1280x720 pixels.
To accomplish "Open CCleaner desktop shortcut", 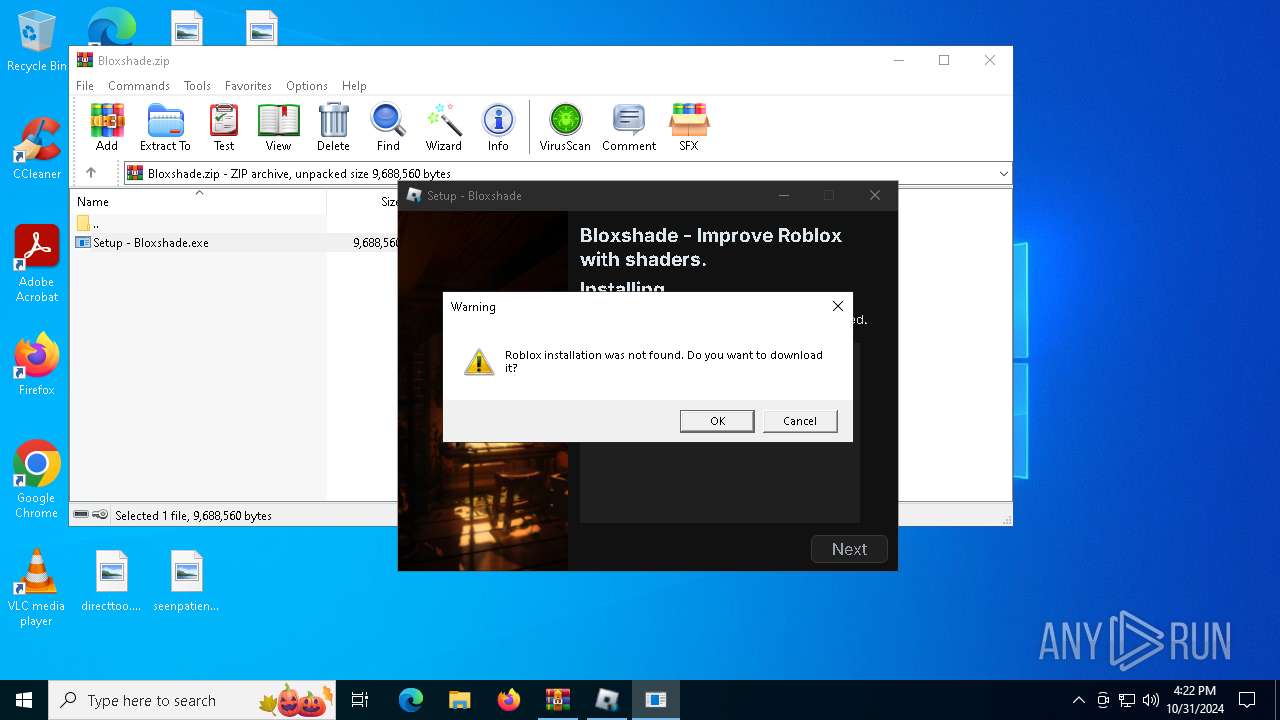I will [x=36, y=149].
